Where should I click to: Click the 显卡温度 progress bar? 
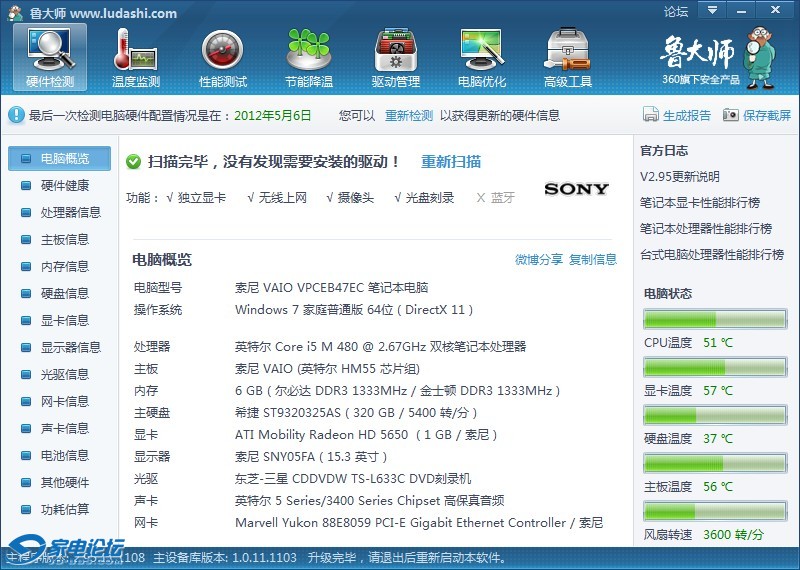(715, 367)
